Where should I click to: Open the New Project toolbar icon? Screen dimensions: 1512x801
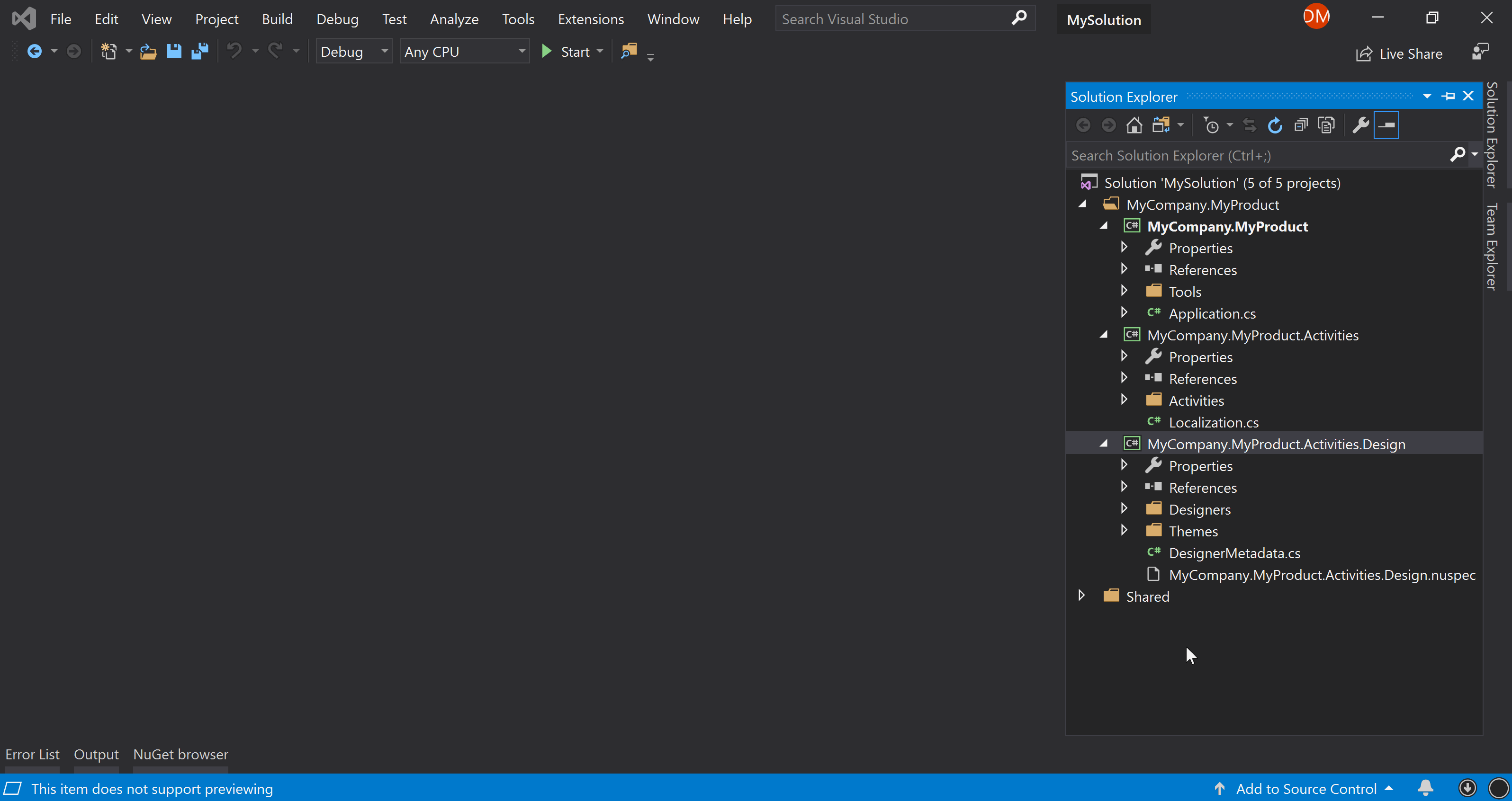109,51
